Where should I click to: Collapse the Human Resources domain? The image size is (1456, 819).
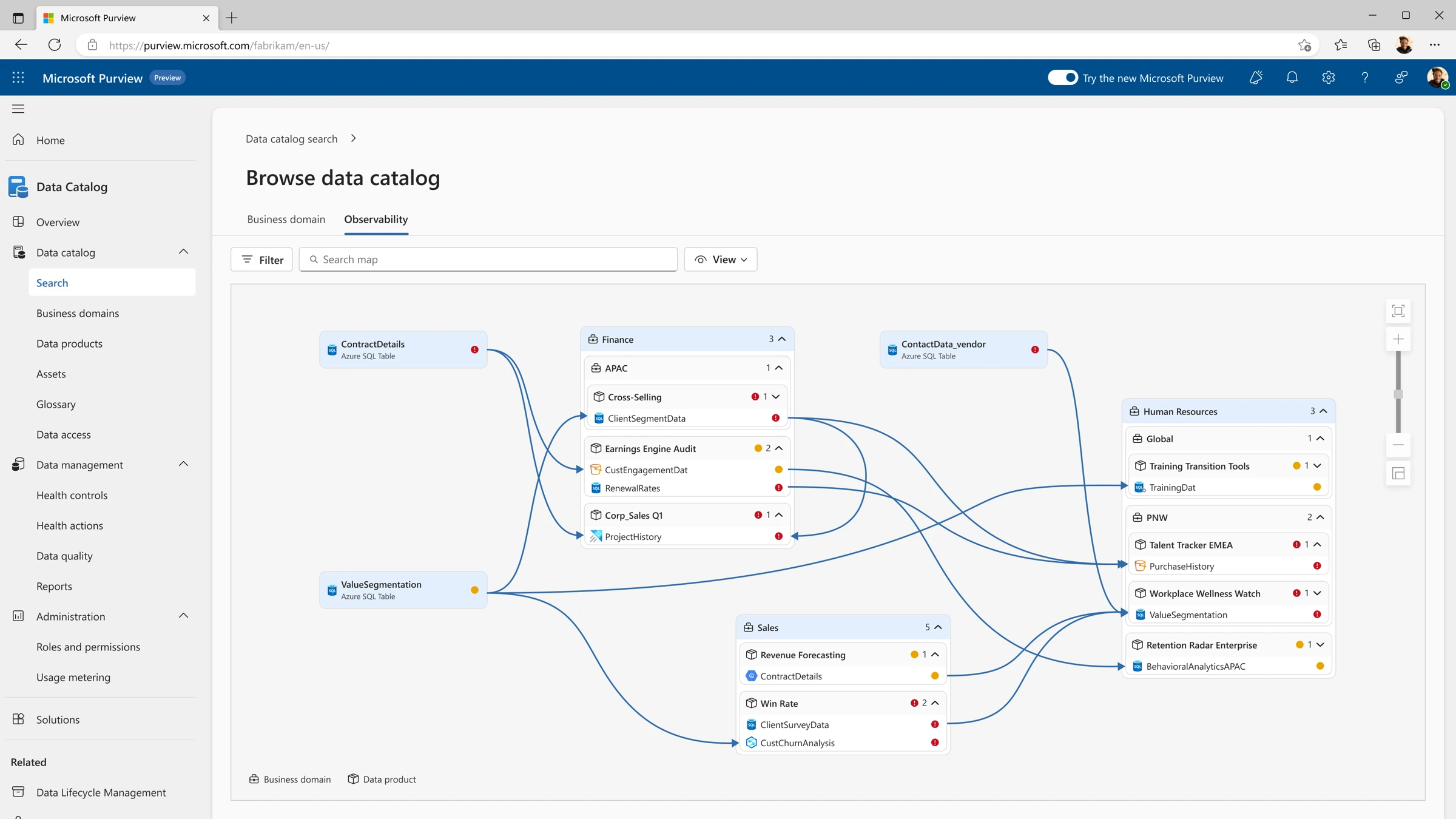[1323, 411]
